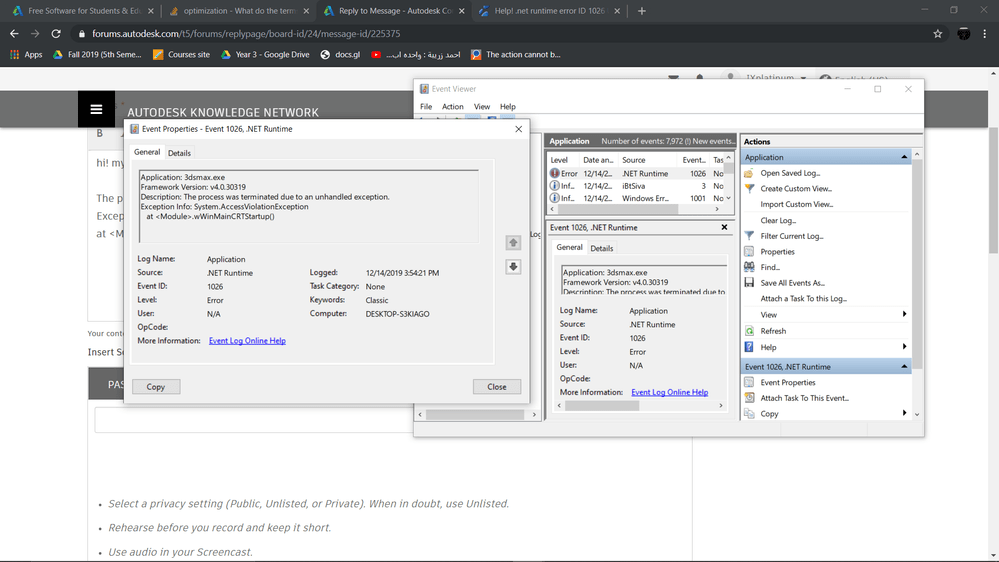Open the optimization browser tab

point(235,11)
